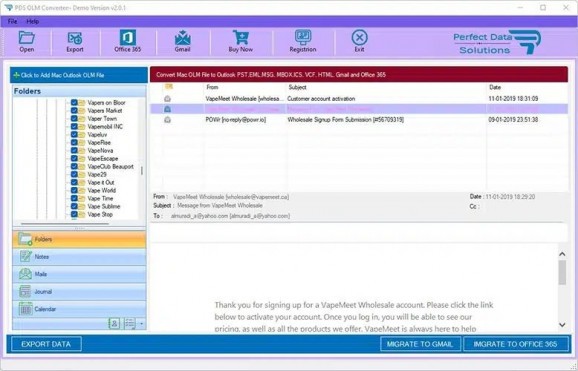578x371 pixels.
Task: Switch to the Notes pane
Action: tap(79, 257)
